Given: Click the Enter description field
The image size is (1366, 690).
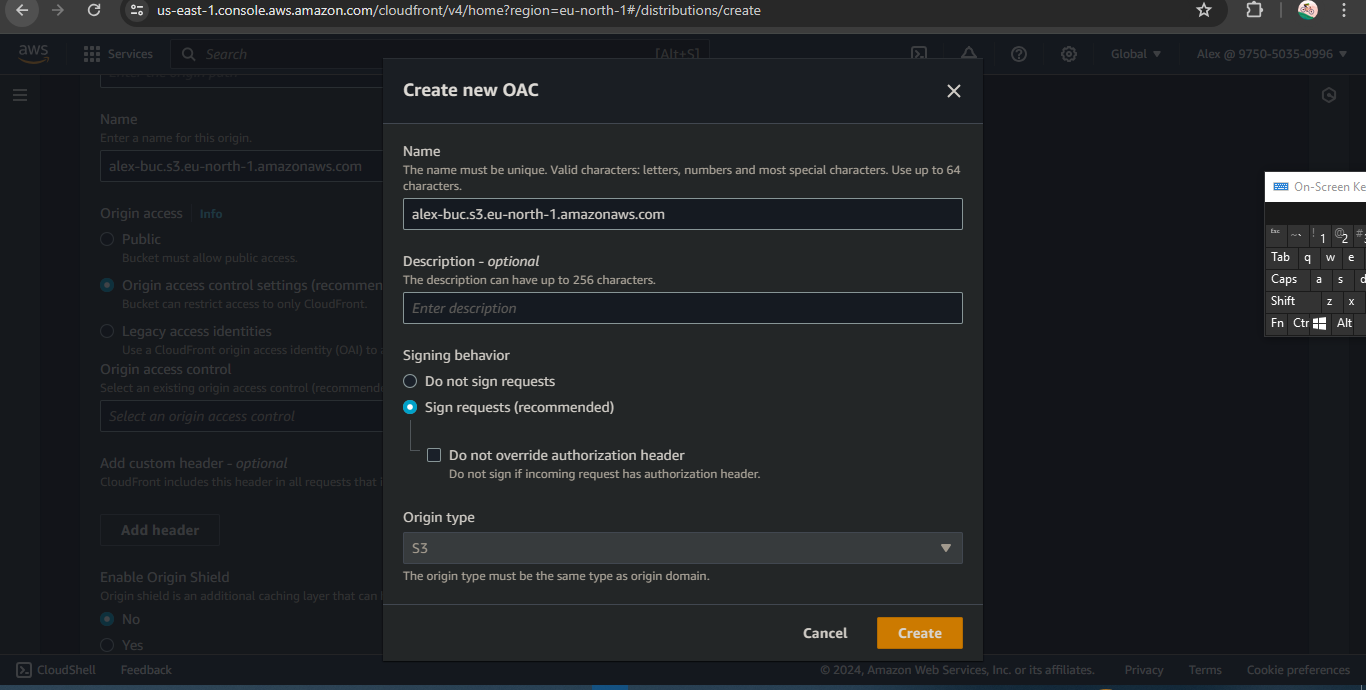Looking at the screenshot, I should [682, 308].
